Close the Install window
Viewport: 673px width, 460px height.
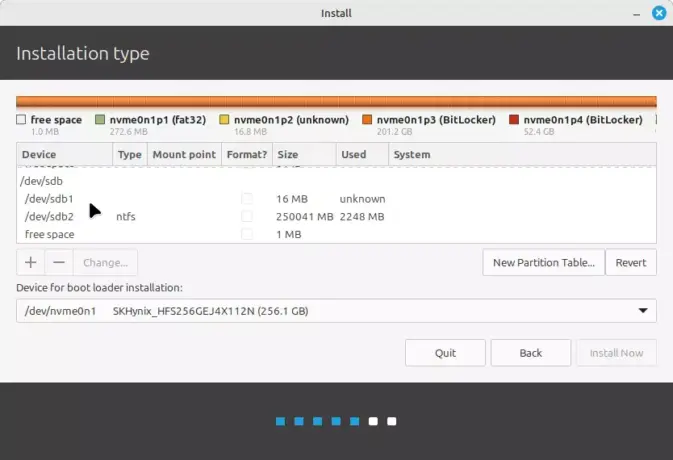coord(657,13)
